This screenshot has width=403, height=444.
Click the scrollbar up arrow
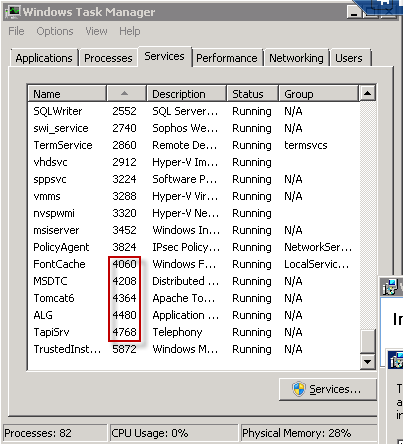click(367, 93)
